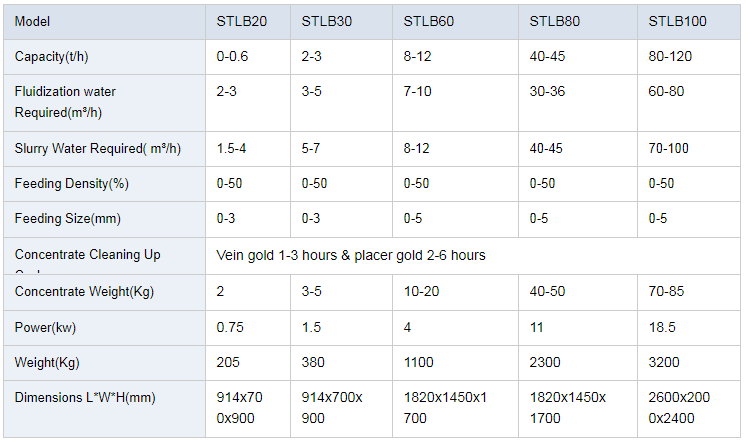This screenshot has width=747, height=443.
Task: Click the 18.5 power value for STLB100
Action: [662, 327]
